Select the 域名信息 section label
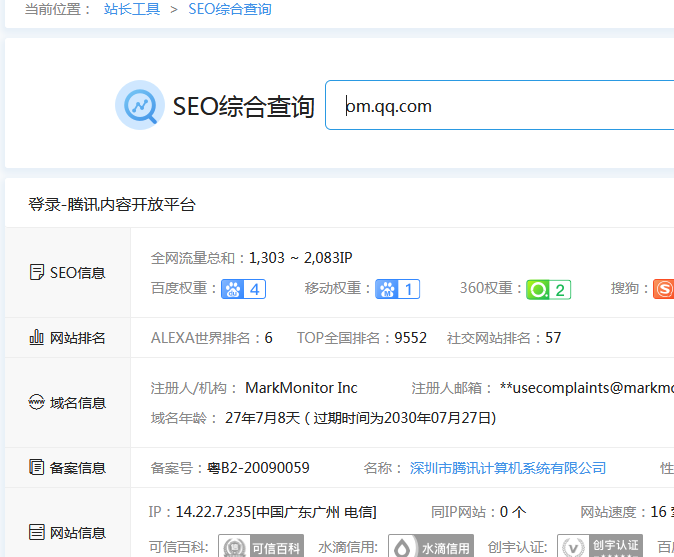Screen dimensions: 674x557 [67, 403]
